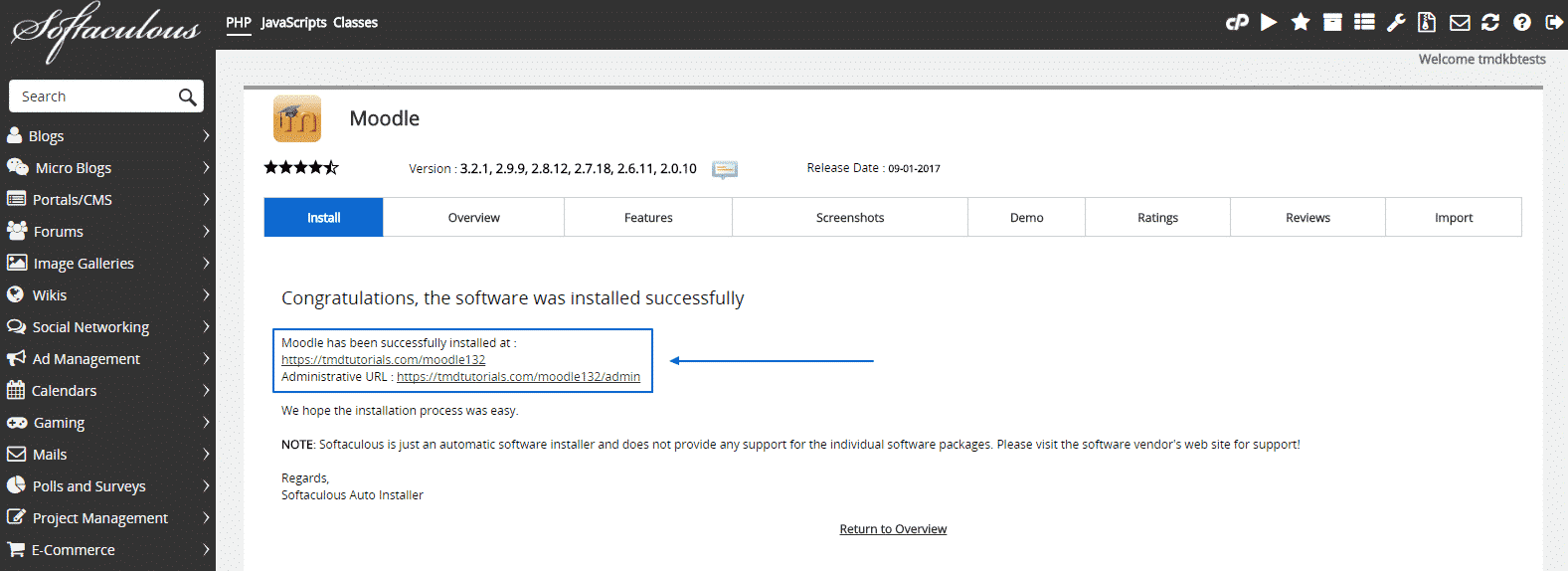Viewport: 1568px width, 571px height.
Task: Click the Return to Overview link
Action: pos(893,529)
